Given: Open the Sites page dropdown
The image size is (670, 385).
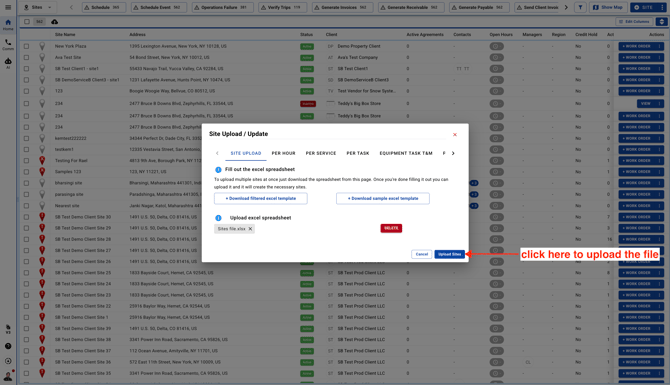Looking at the screenshot, I should (38, 7).
